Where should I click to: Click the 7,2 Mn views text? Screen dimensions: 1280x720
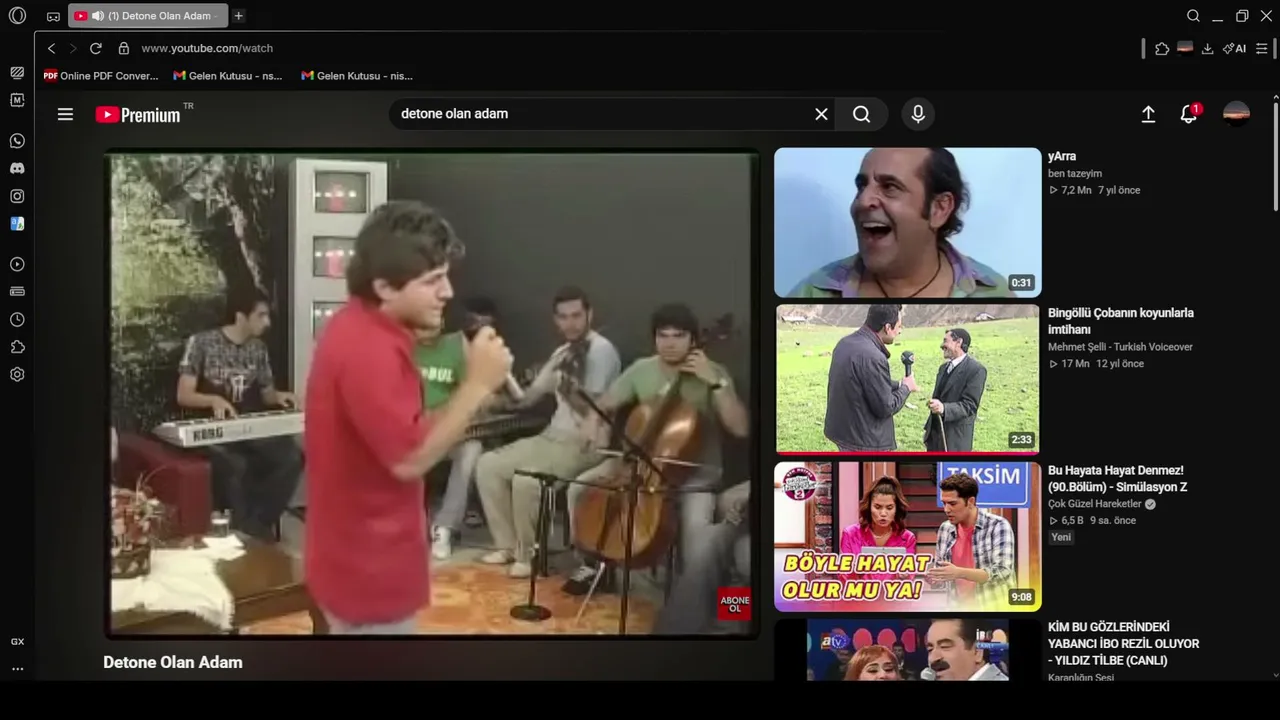click(x=1076, y=190)
